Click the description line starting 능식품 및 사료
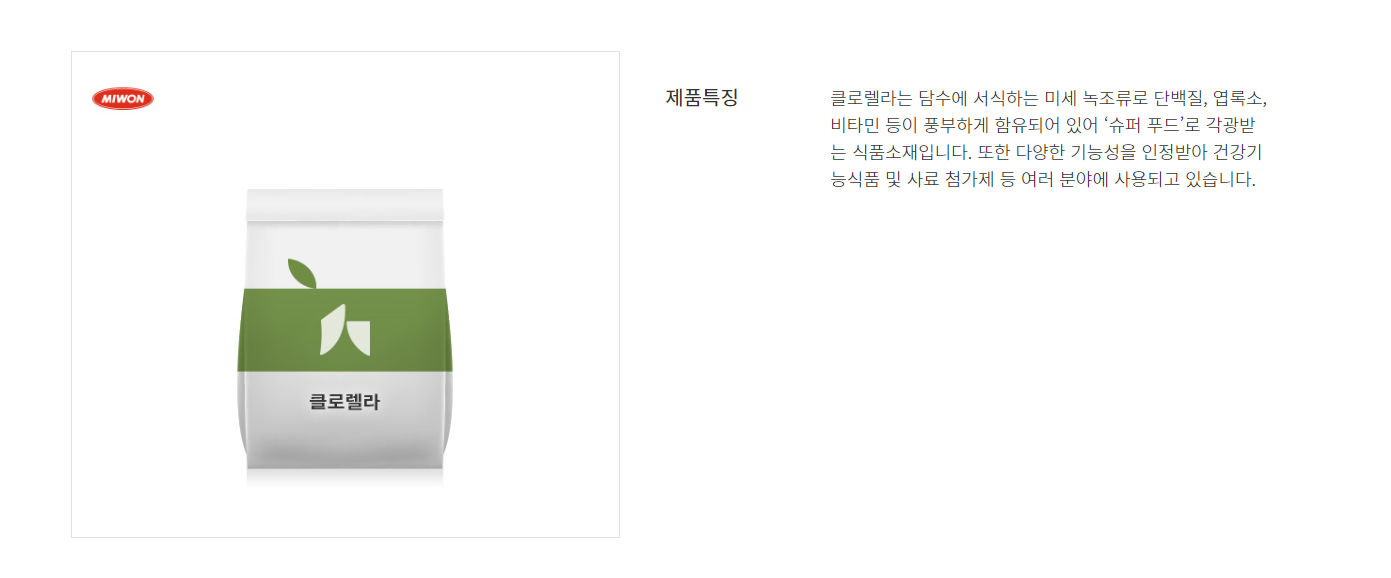This screenshot has width=1391, height=578. click(x=1042, y=180)
